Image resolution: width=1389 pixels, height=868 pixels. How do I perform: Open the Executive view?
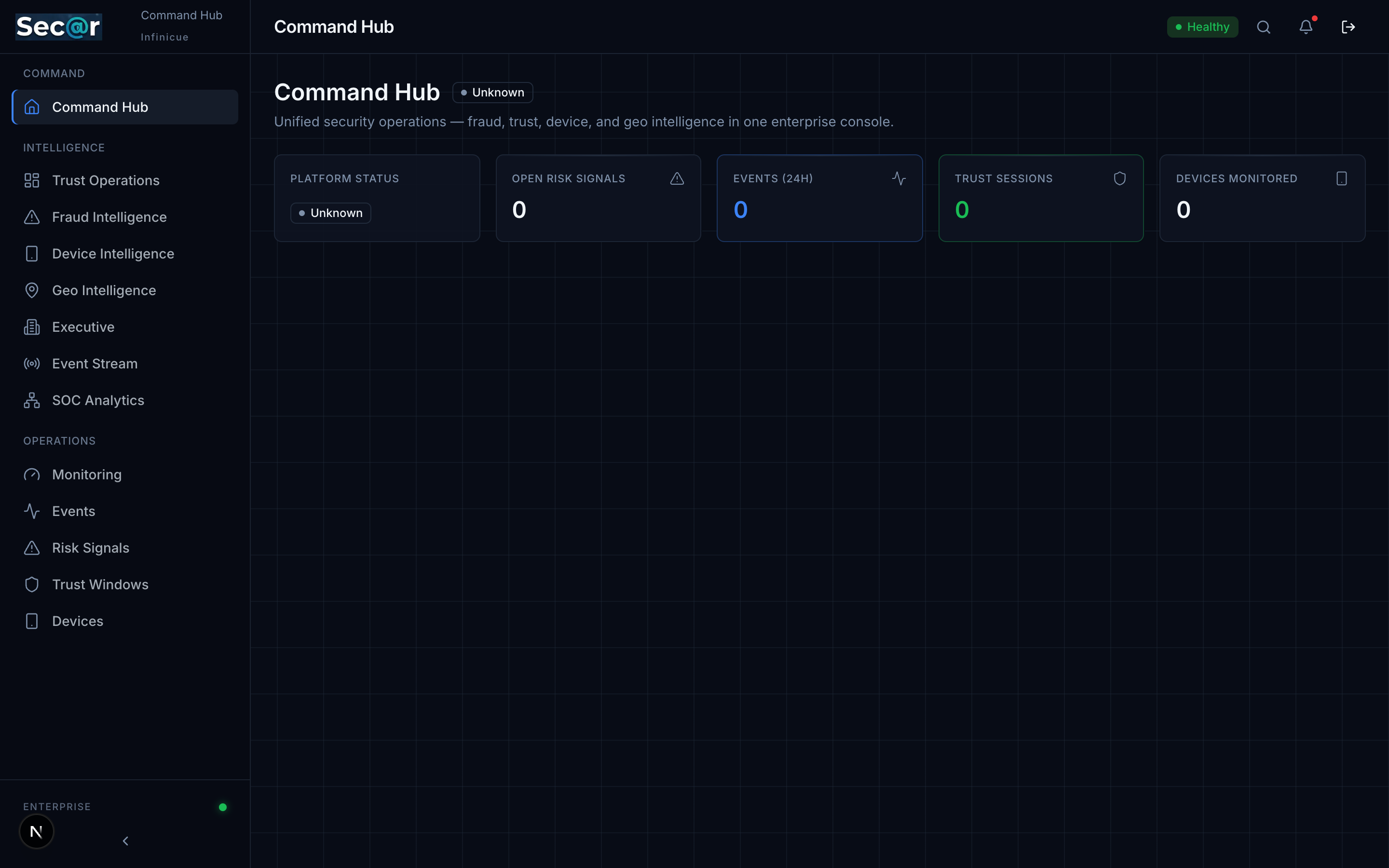coord(125,327)
